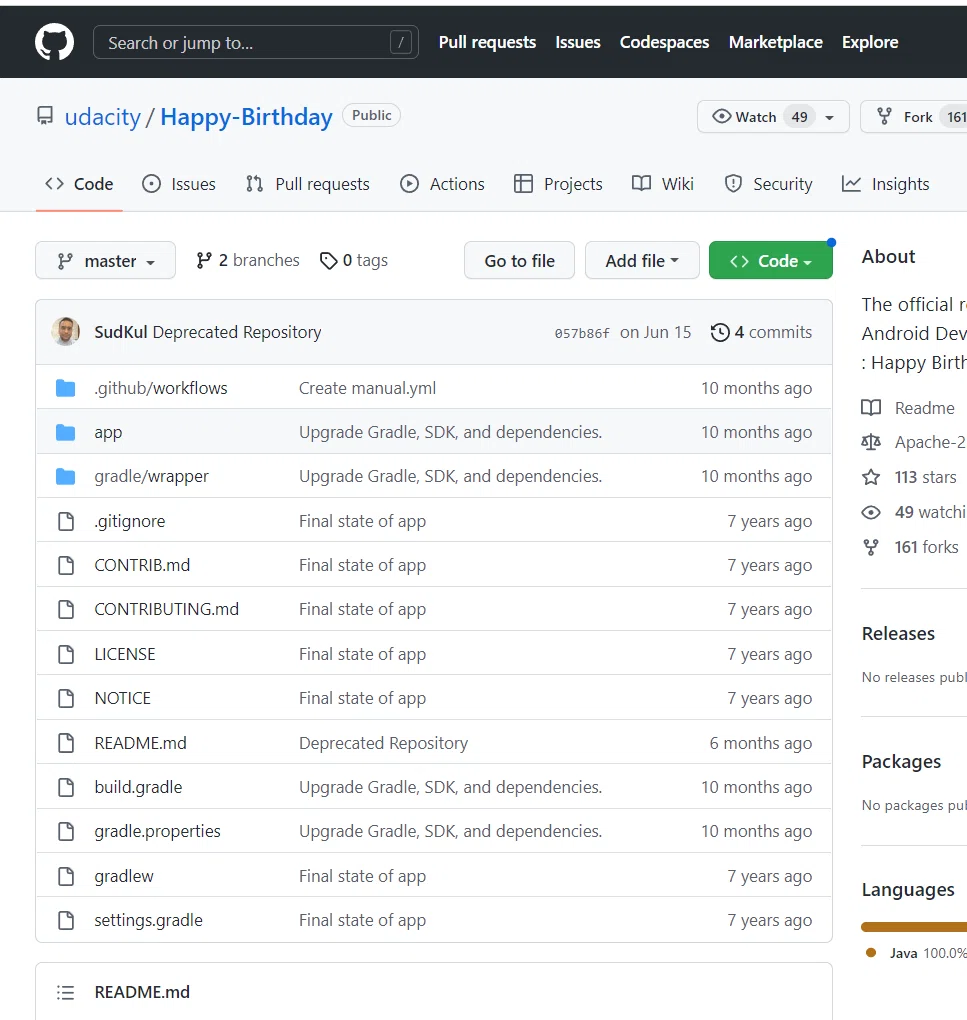Click the Java 100.0% language entry
The width and height of the screenshot is (967, 1020).
tap(916, 953)
